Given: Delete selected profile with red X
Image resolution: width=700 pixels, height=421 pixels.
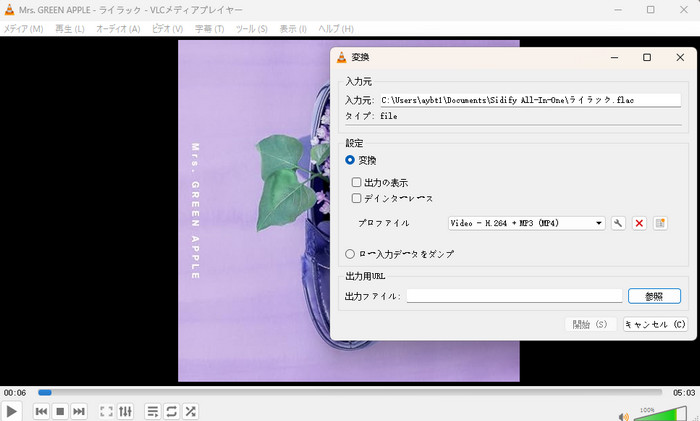Looking at the screenshot, I should pos(639,223).
